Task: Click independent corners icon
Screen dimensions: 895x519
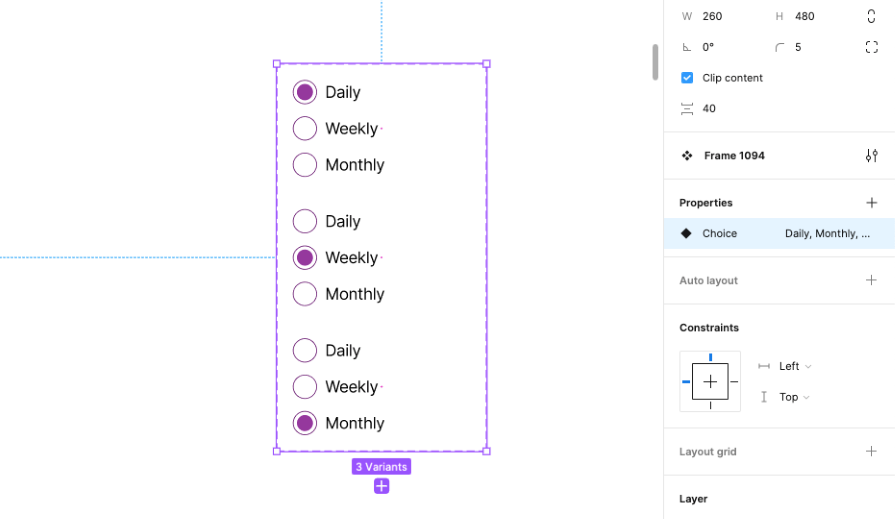Action: (x=871, y=47)
